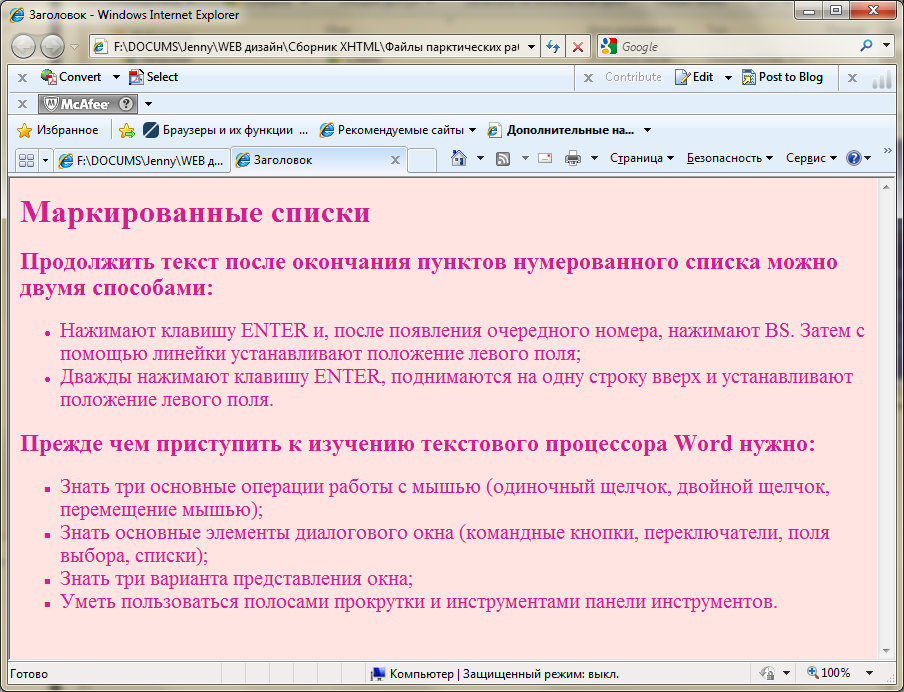Click the Read Mail envelope icon
The height and width of the screenshot is (692, 904).
[x=545, y=158]
